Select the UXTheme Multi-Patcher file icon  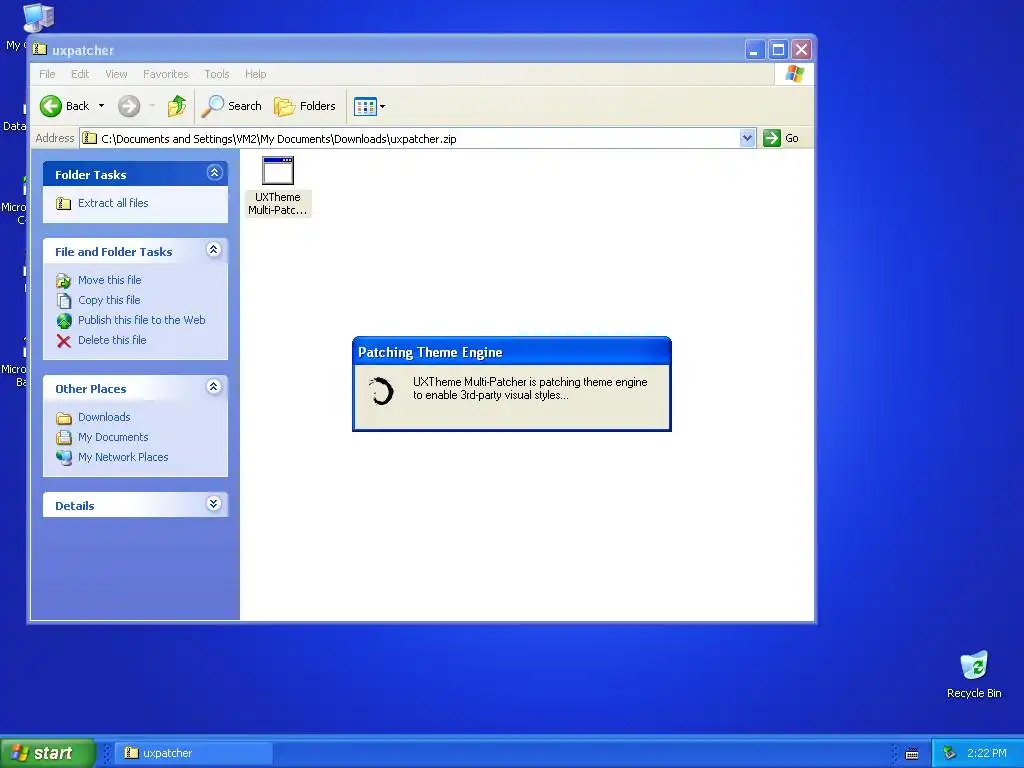[278, 171]
